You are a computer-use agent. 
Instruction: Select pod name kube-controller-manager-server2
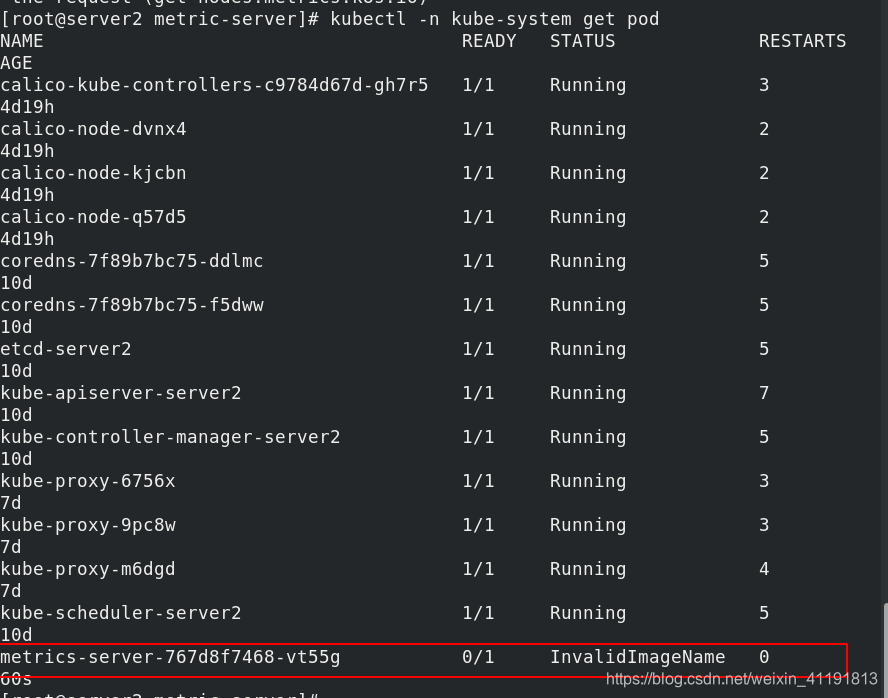[170, 438]
